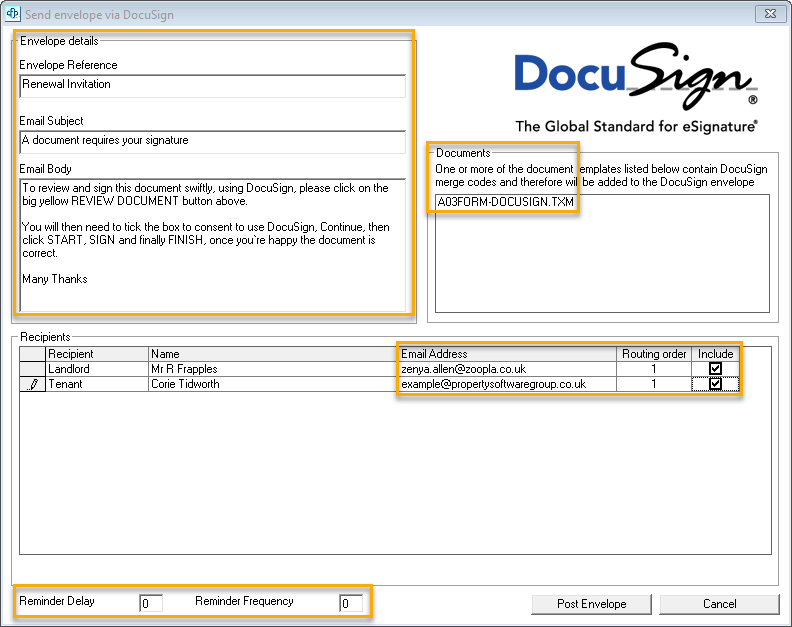
Task: Click the Tenant routing order value
Action: 654,384
